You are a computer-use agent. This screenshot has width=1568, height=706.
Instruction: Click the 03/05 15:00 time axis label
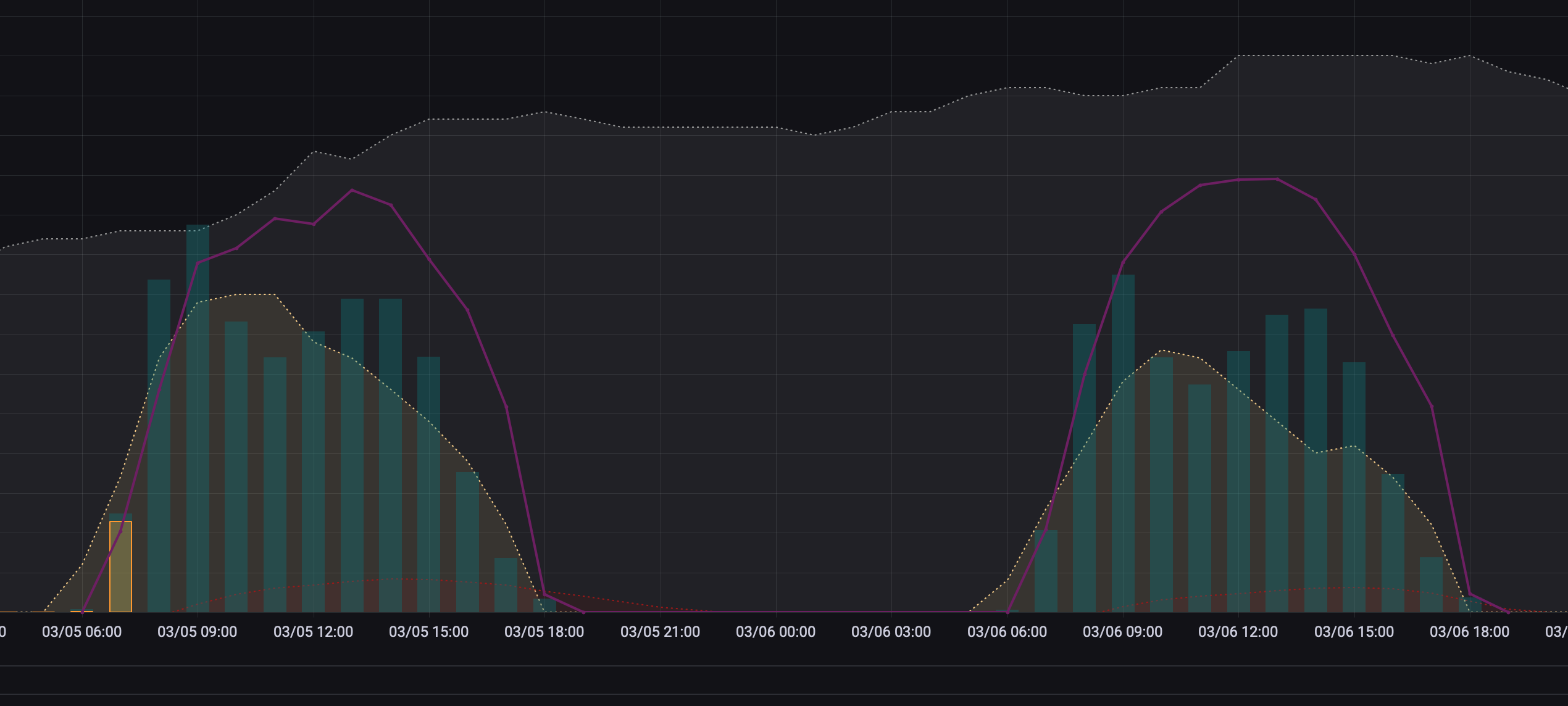[428, 632]
